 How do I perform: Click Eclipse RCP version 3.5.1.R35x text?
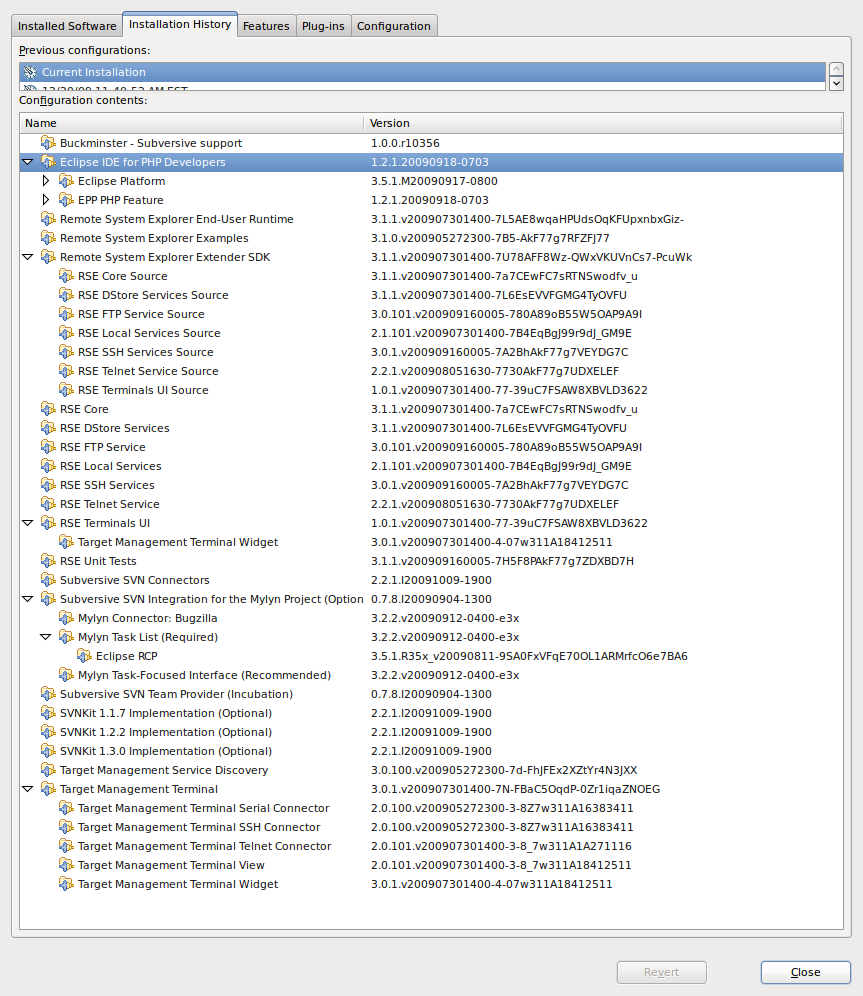tap(529, 656)
